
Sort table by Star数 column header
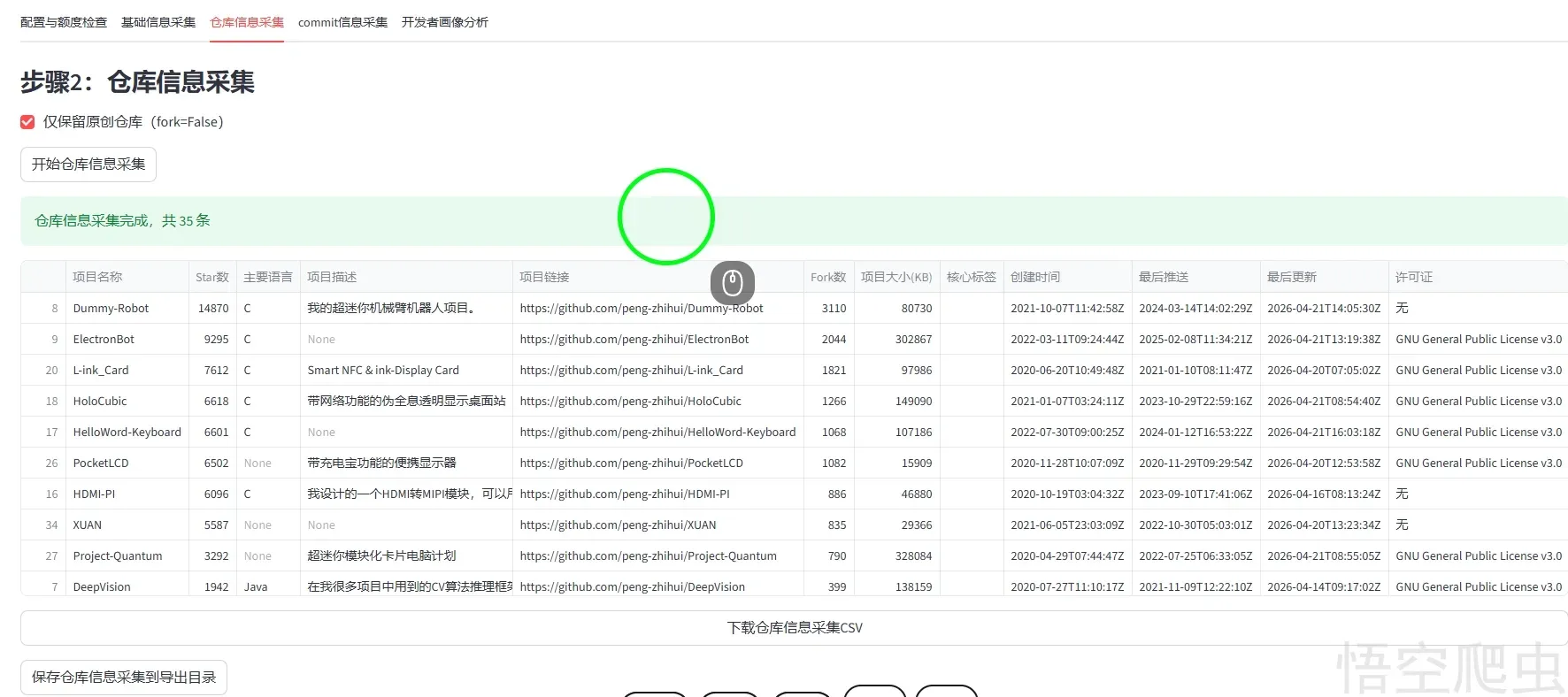[x=212, y=277]
